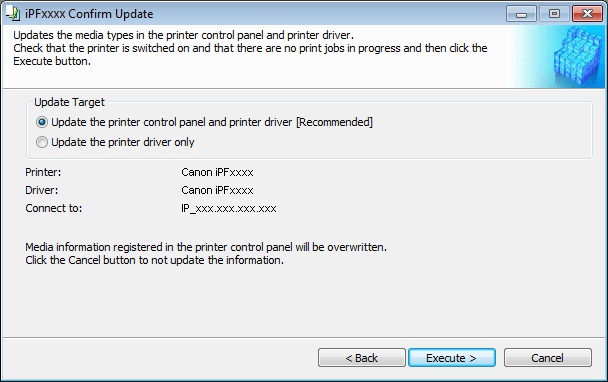The image size is (608, 382).
Task: Click the Canon iPFxxxx value beside Driver
Action: (217, 190)
